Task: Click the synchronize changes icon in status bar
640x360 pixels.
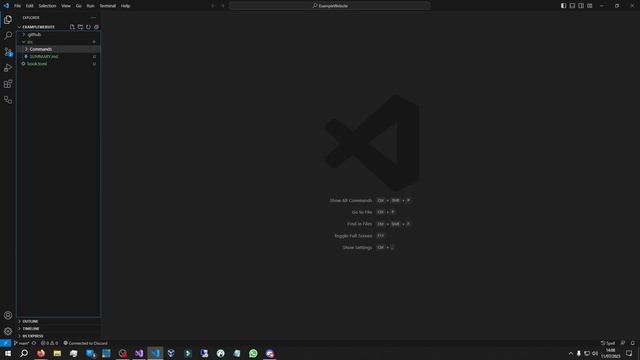Action: [x=34, y=343]
